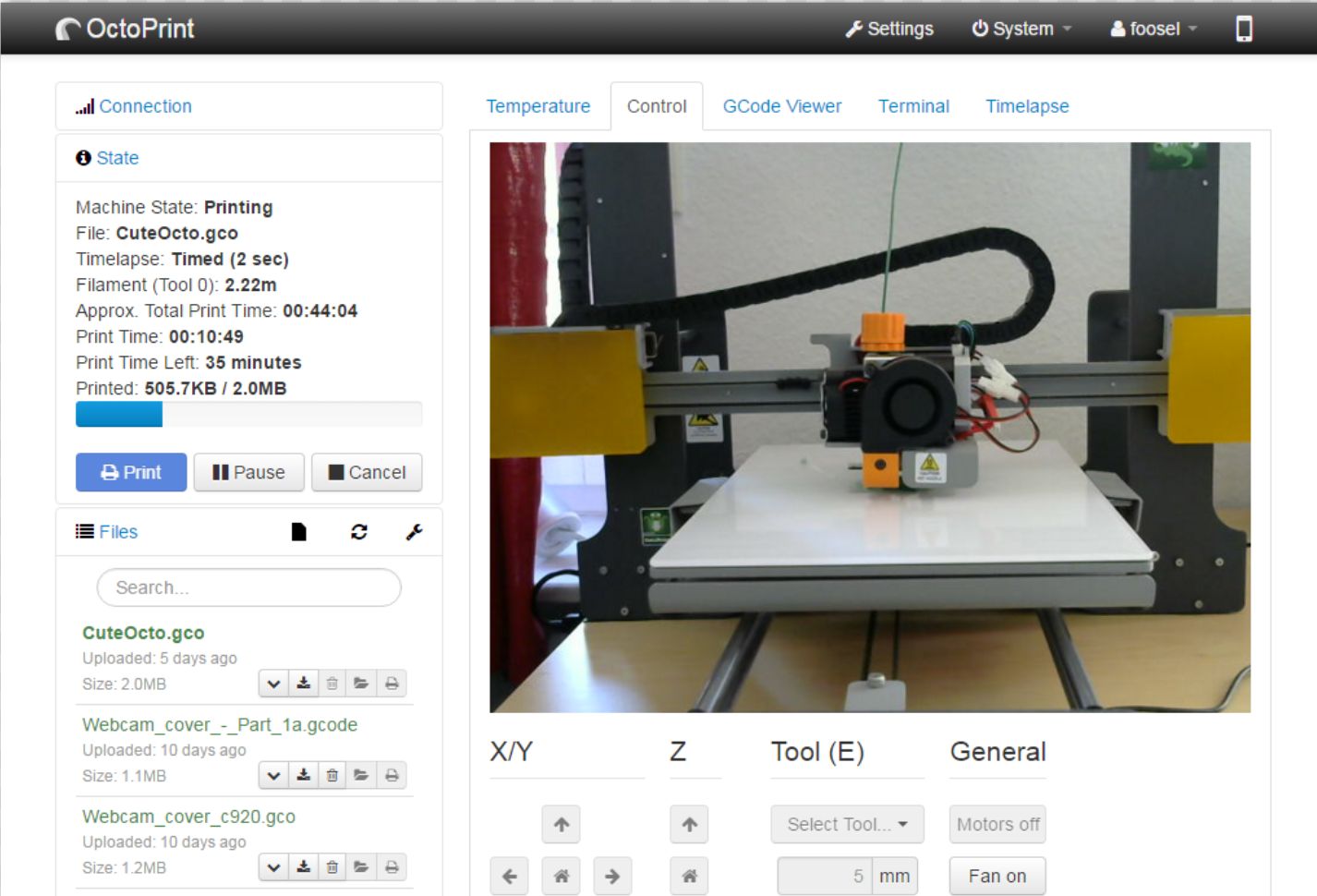Screen dimensions: 1317x896
Task: Open the Select Tool dropdown
Action: [x=847, y=824]
